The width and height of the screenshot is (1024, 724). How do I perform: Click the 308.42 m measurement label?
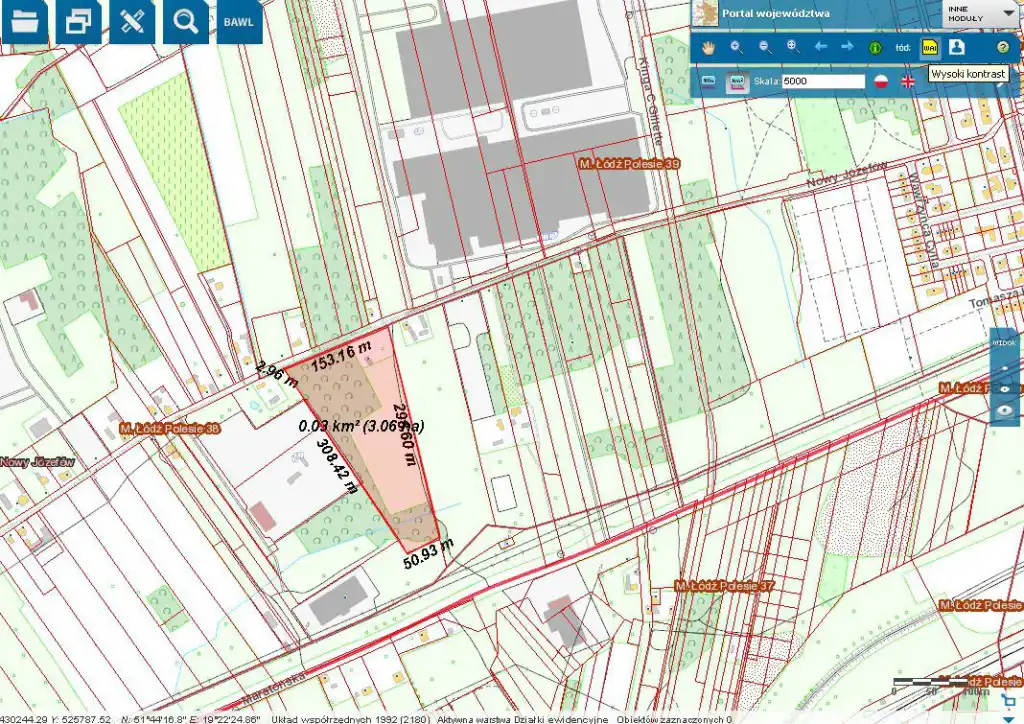point(337,465)
